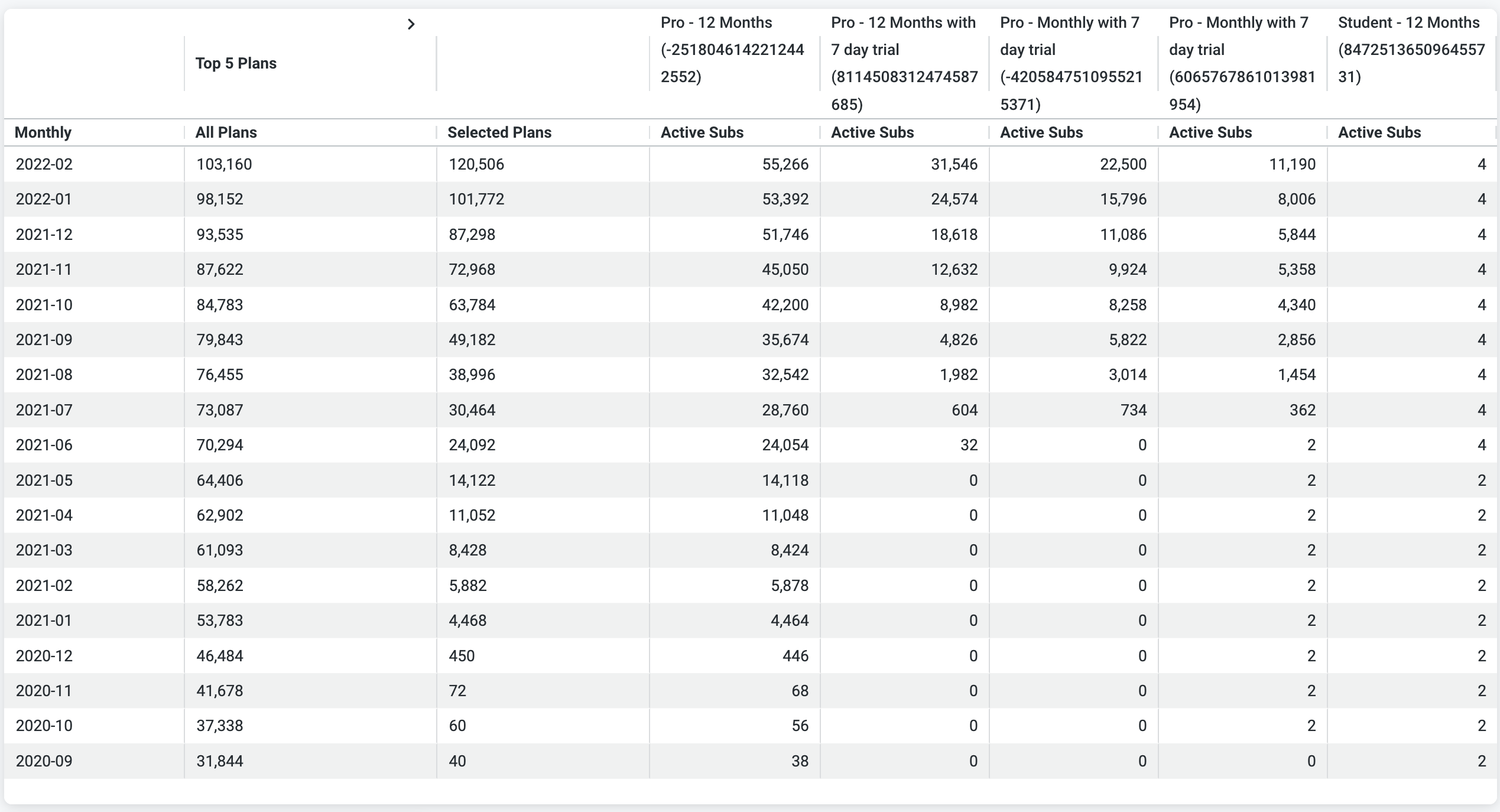The height and width of the screenshot is (812, 1500).
Task: Click Active Subs header under Pro - 12 Months
Action: [x=702, y=132]
